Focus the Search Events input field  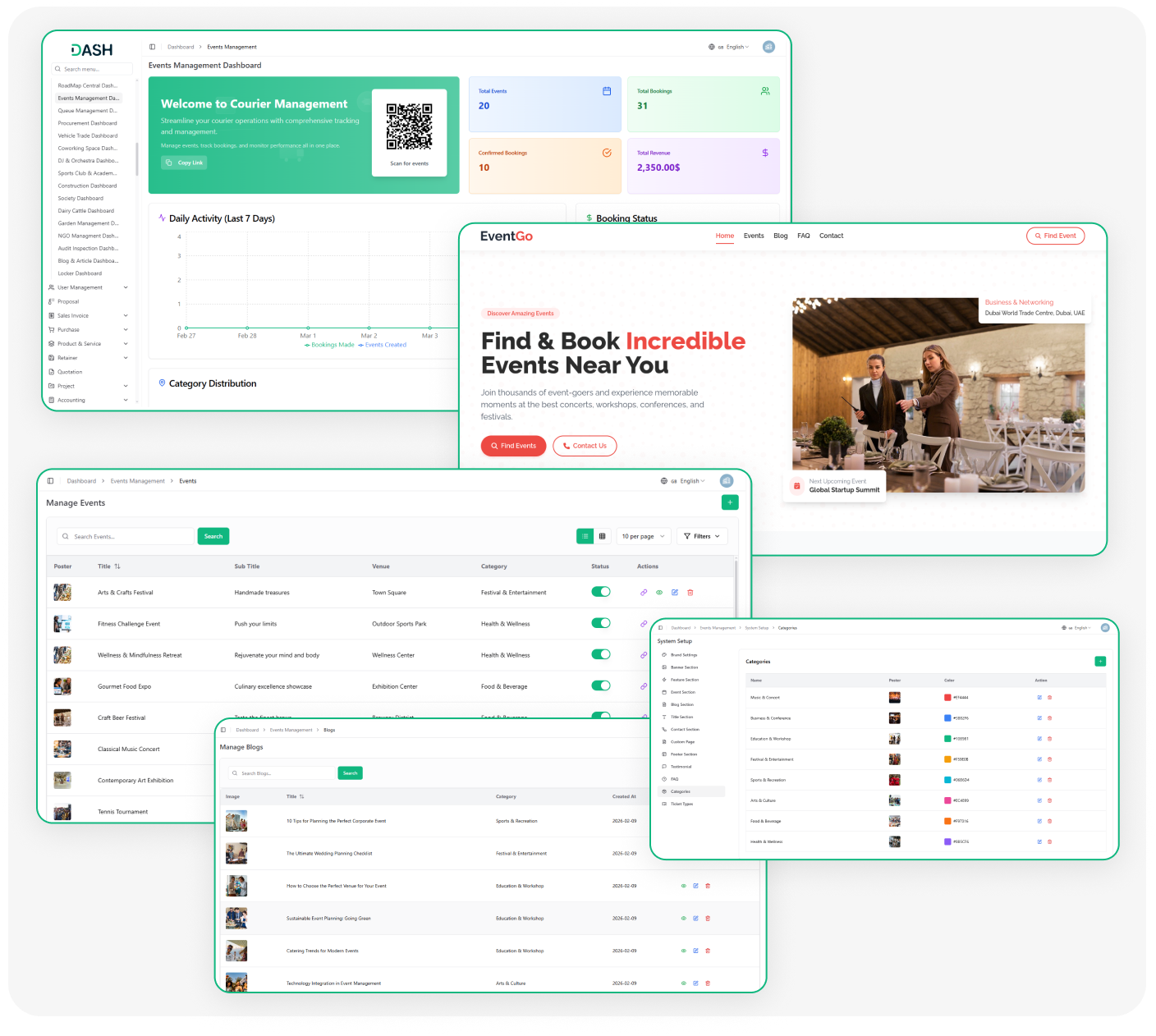[x=126, y=536]
